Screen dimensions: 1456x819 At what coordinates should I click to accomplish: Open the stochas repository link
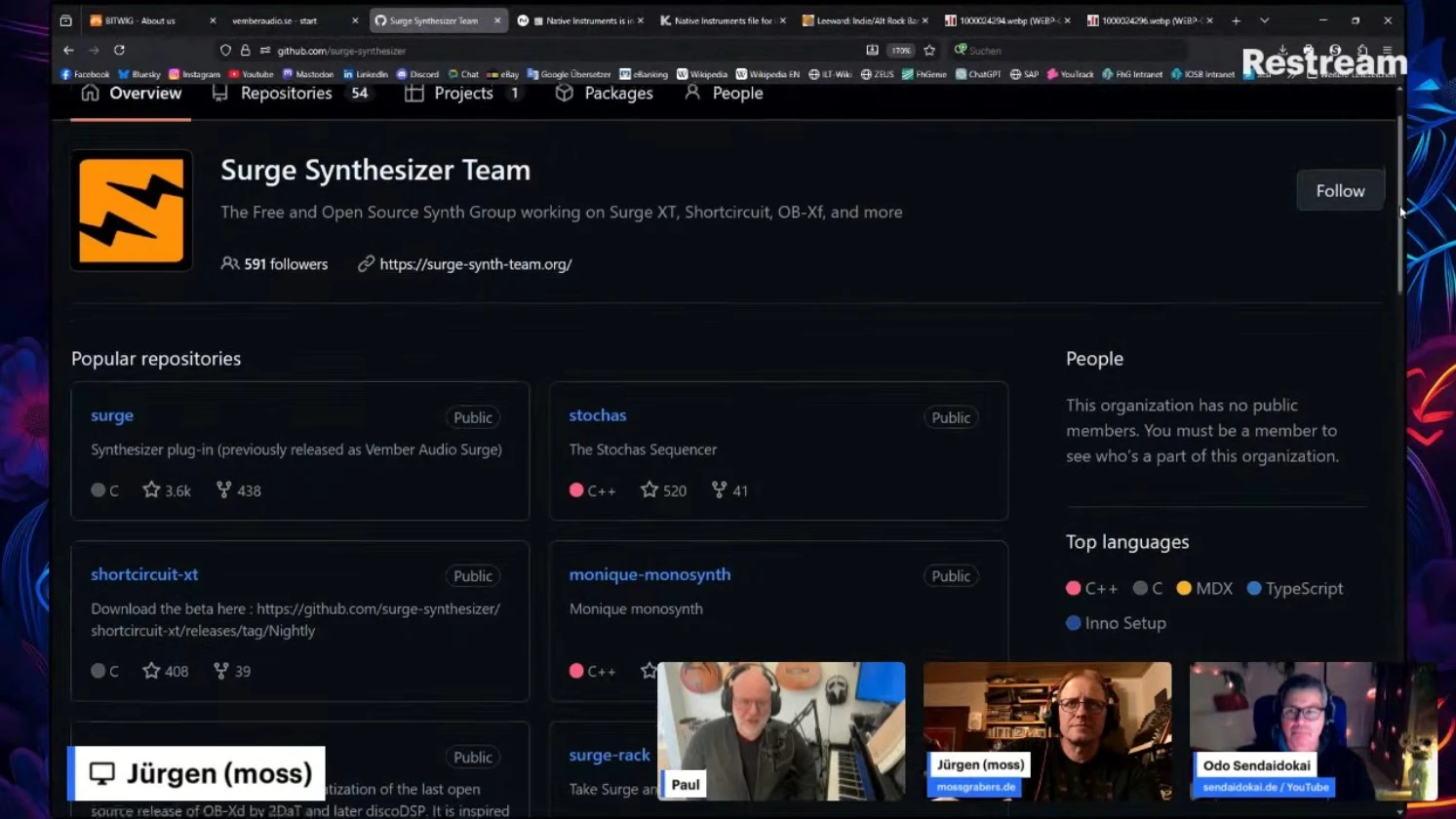tap(598, 415)
